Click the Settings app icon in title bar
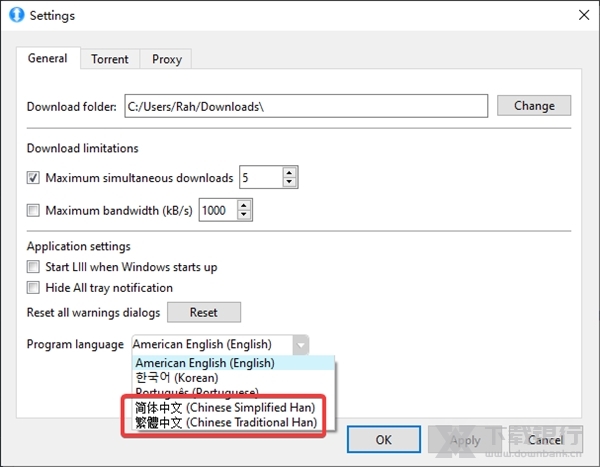The image size is (600, 467). click(x=16, y=15)
